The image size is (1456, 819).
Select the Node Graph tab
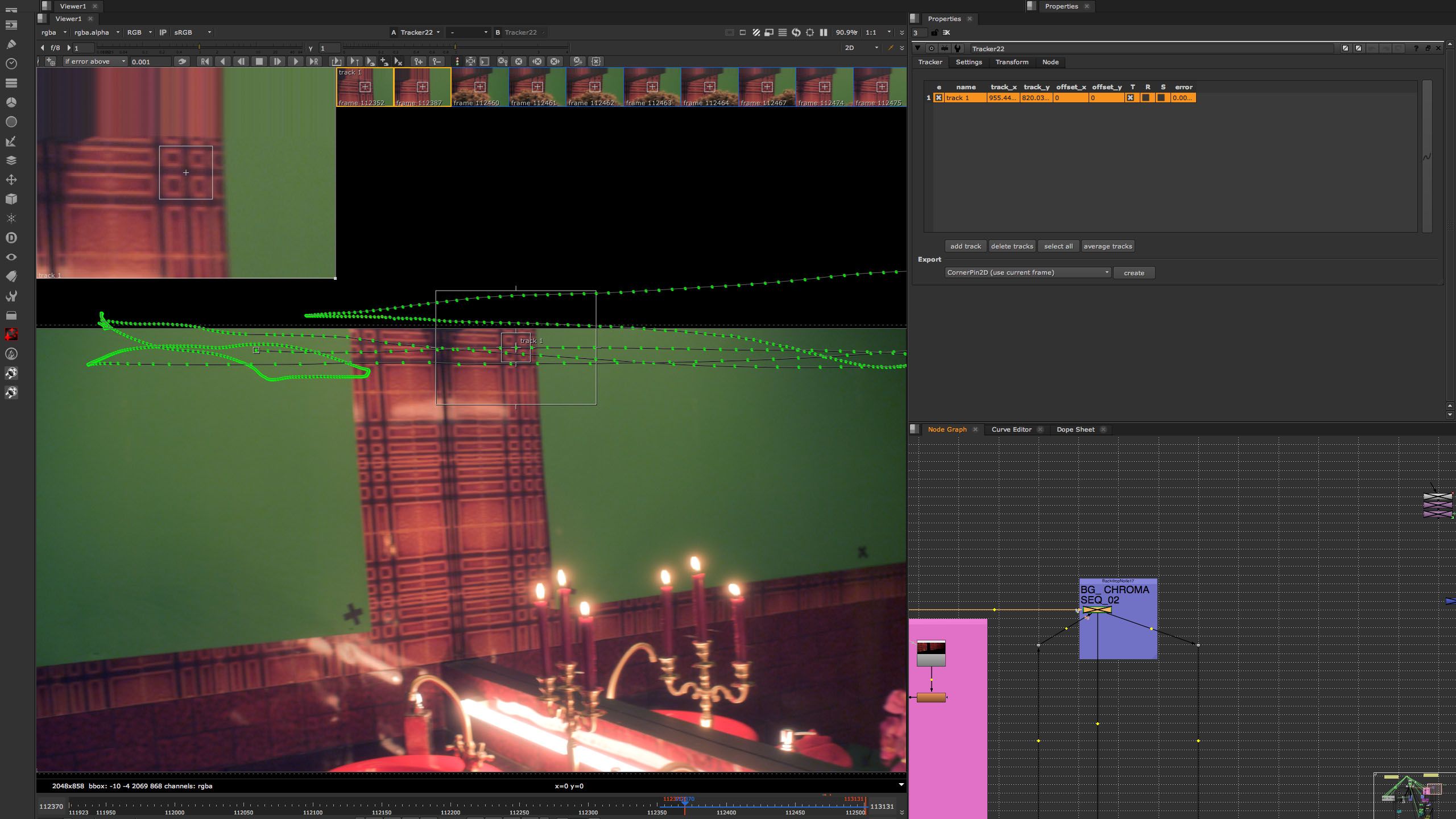point(947,429)
